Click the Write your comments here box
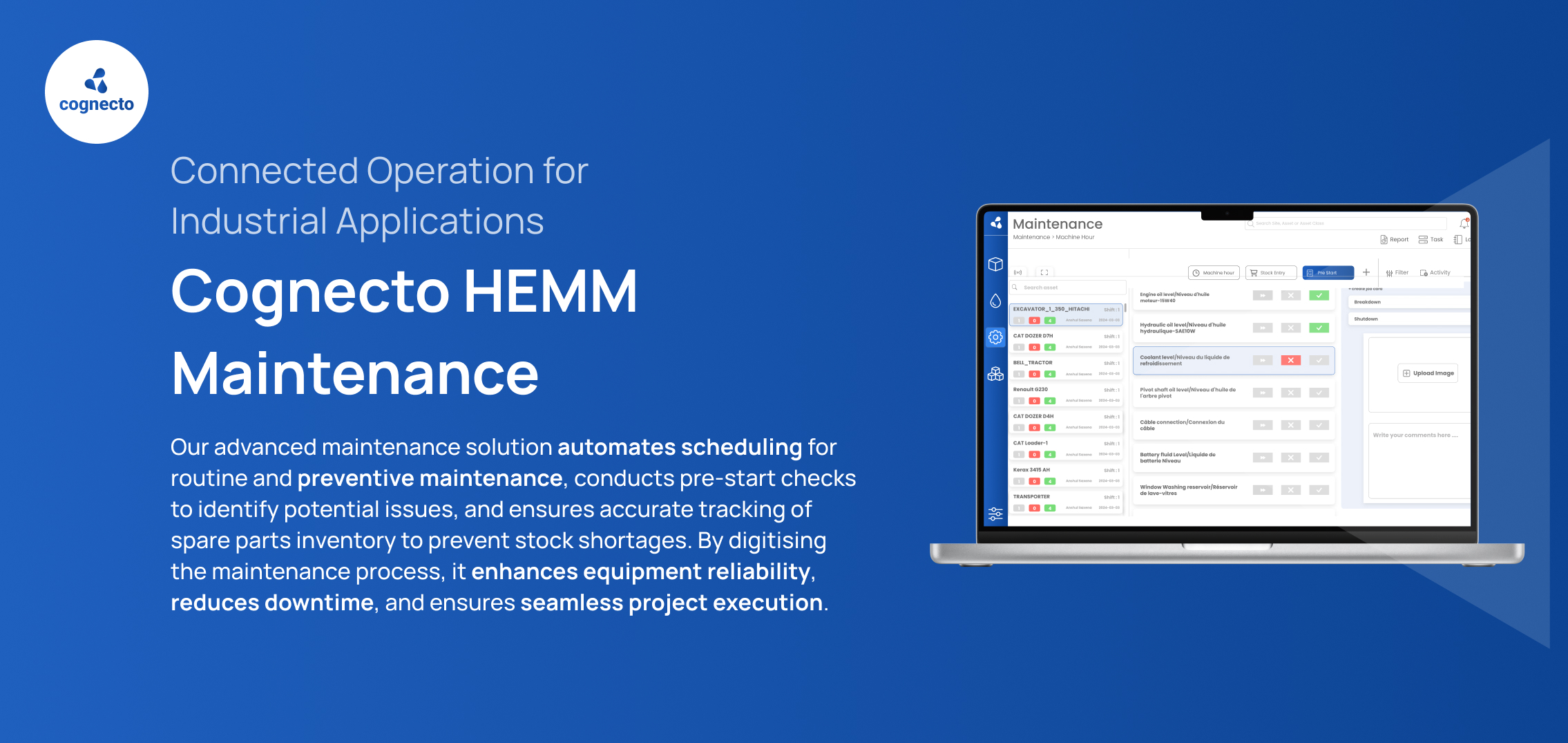The width and height of the screenshot is (1568, 743). (x=1419, y=461)
